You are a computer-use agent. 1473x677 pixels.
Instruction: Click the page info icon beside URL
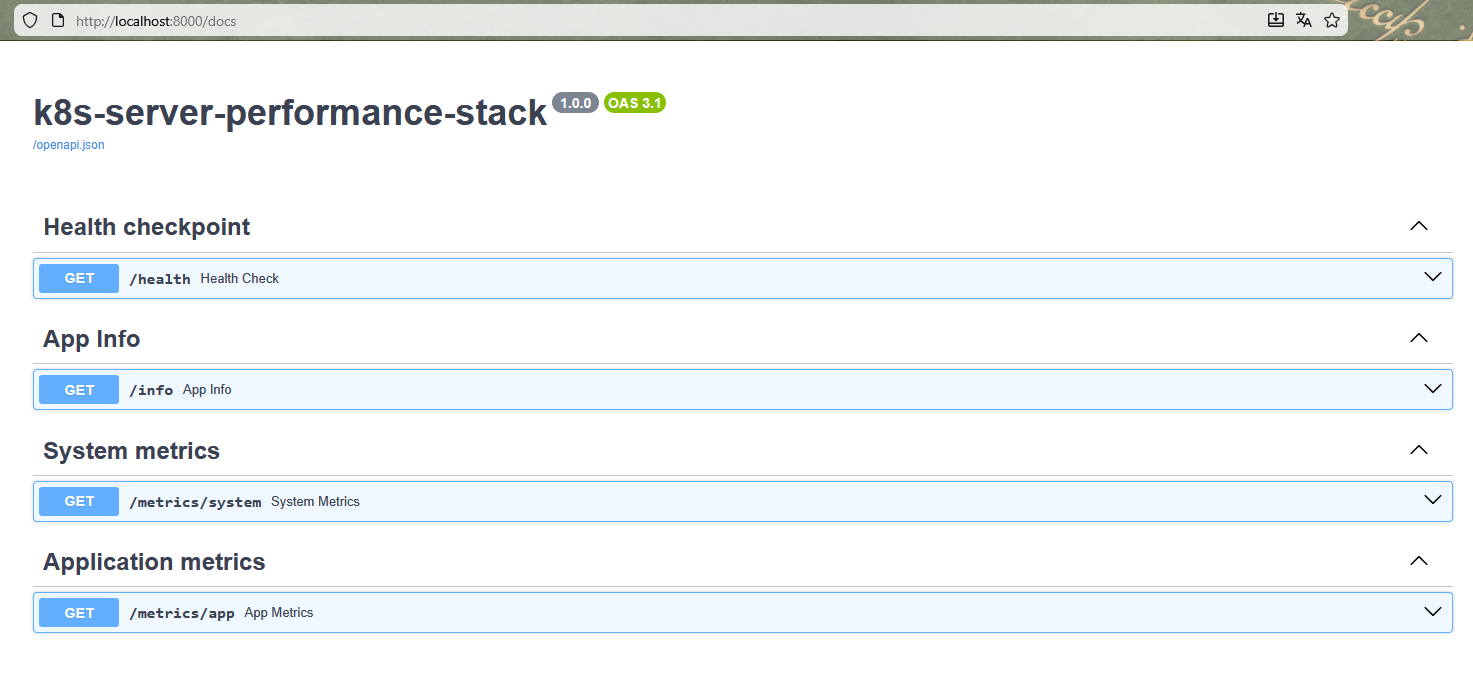pos(57,20)
